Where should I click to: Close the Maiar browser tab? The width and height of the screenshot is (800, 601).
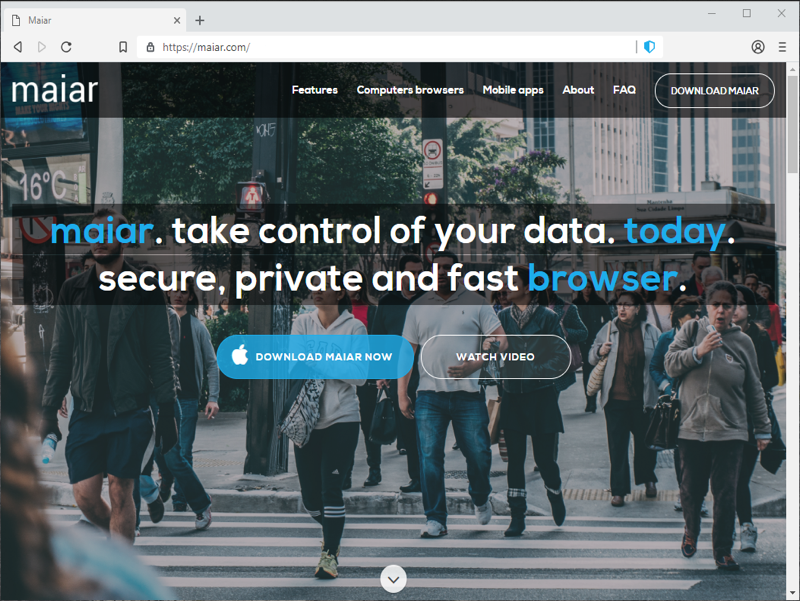pyautogui.click(x=177, y=20)
